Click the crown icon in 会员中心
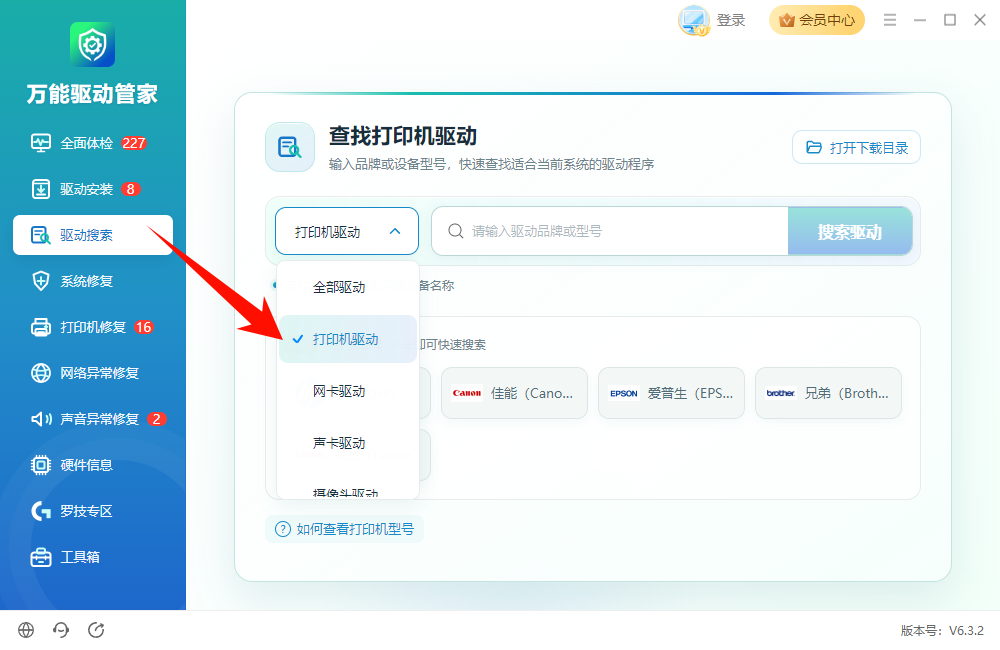The height and width of the screenshot is (650, 1000). (787, 20)
